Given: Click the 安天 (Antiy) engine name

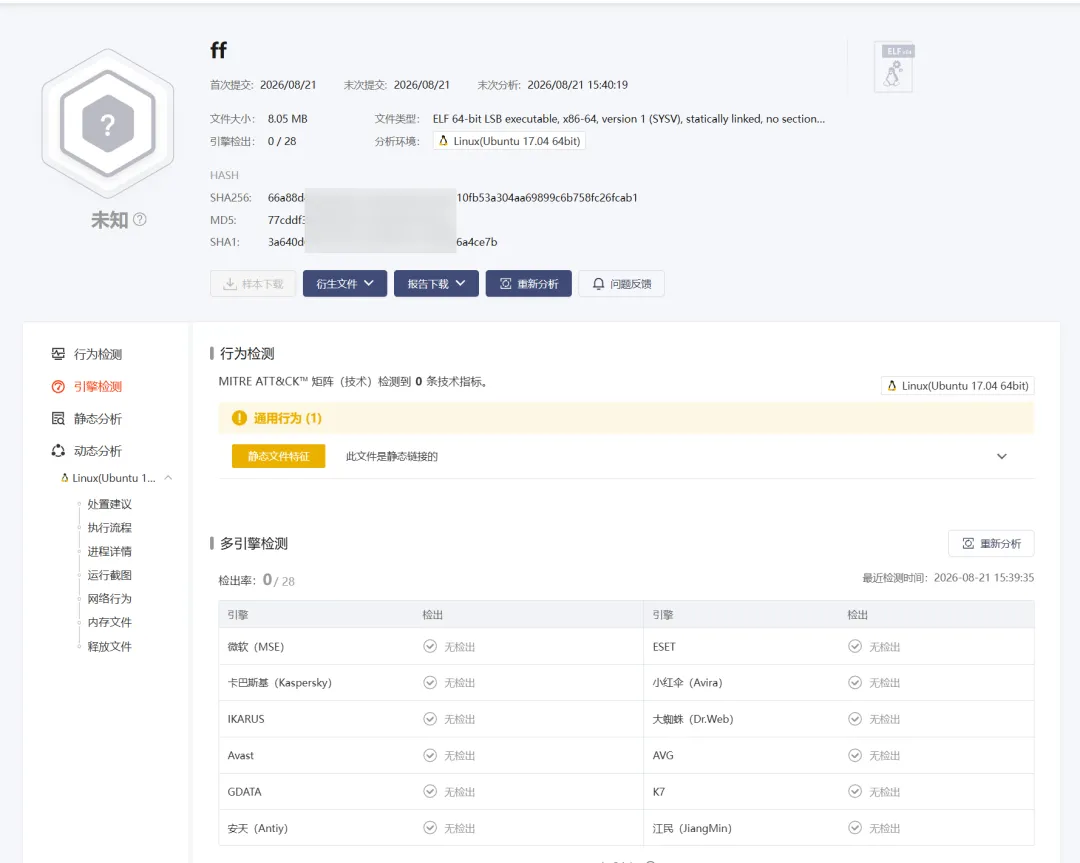Looking at the screenshot, I should 258,829.
